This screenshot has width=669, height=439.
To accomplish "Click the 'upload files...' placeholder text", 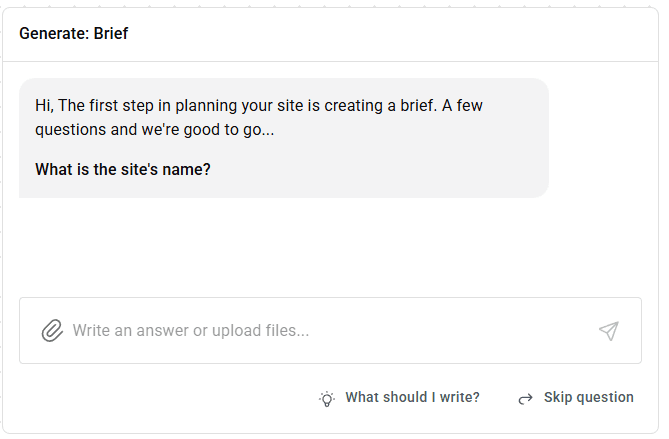I will click(x=260, y=331).
